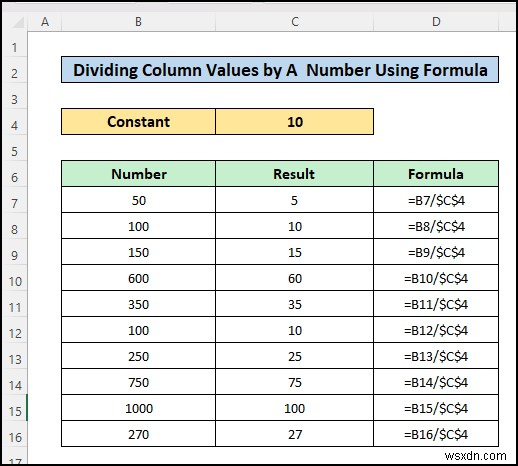Click the formula text =B10/$C$4
The height and width of the screenshot is (466, 518).
(x=436, y=278)
